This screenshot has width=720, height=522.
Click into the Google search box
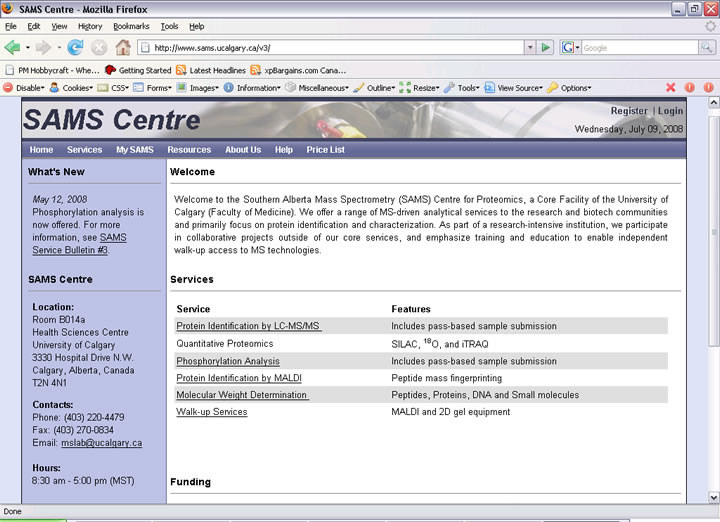point(640,47)
